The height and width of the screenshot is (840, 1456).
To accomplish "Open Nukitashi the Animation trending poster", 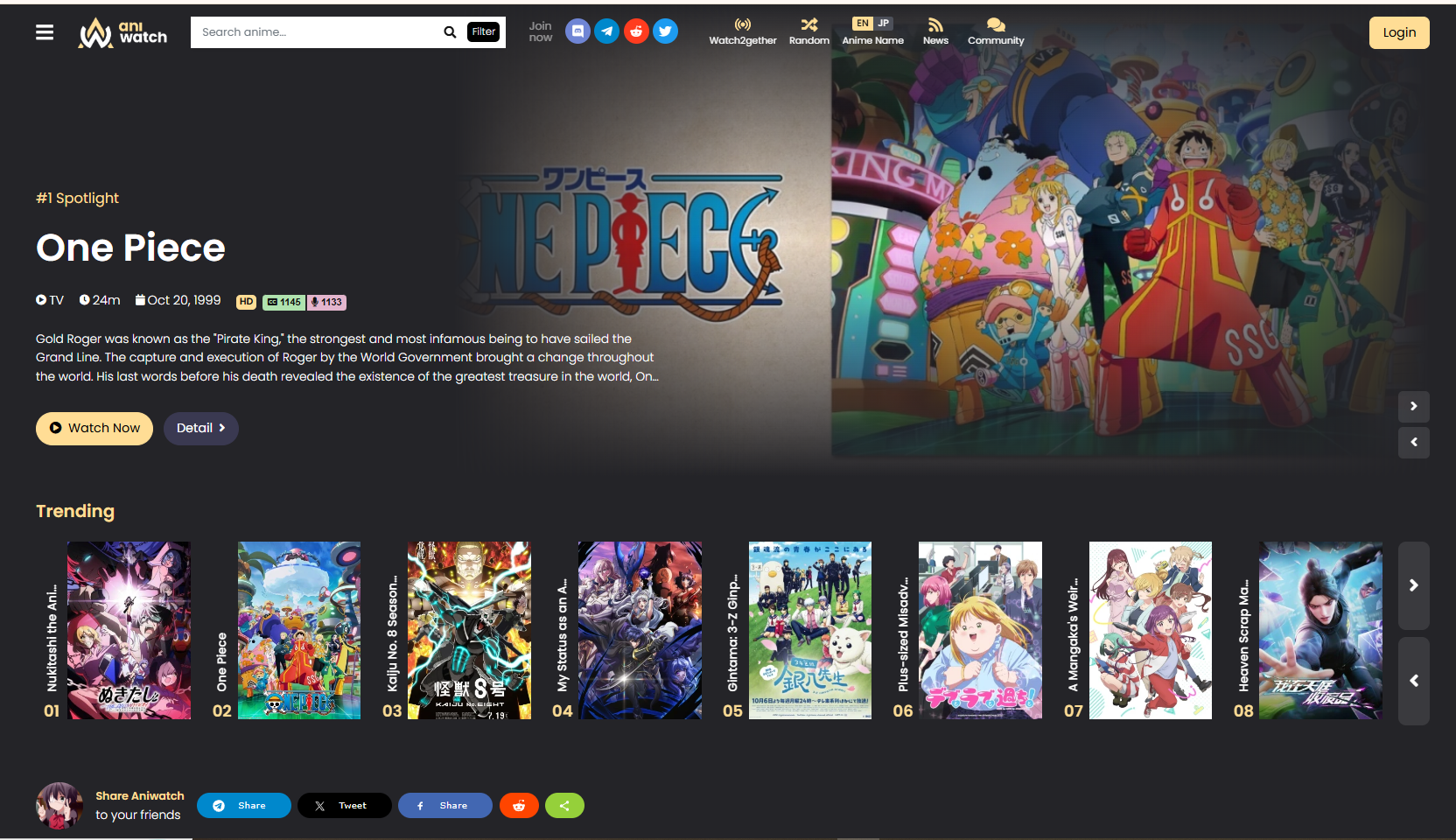I will [129, 630].
